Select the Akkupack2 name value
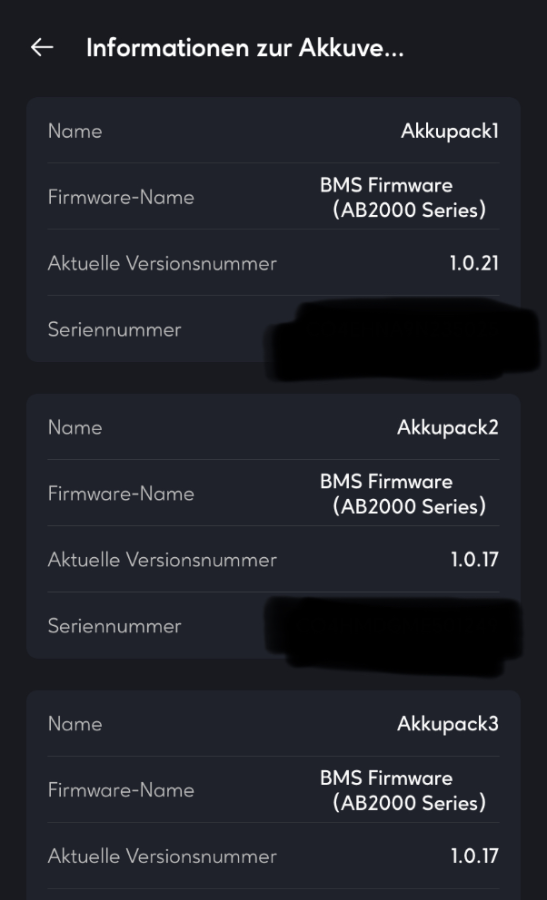The image size is (547, 900). point(448,428)
